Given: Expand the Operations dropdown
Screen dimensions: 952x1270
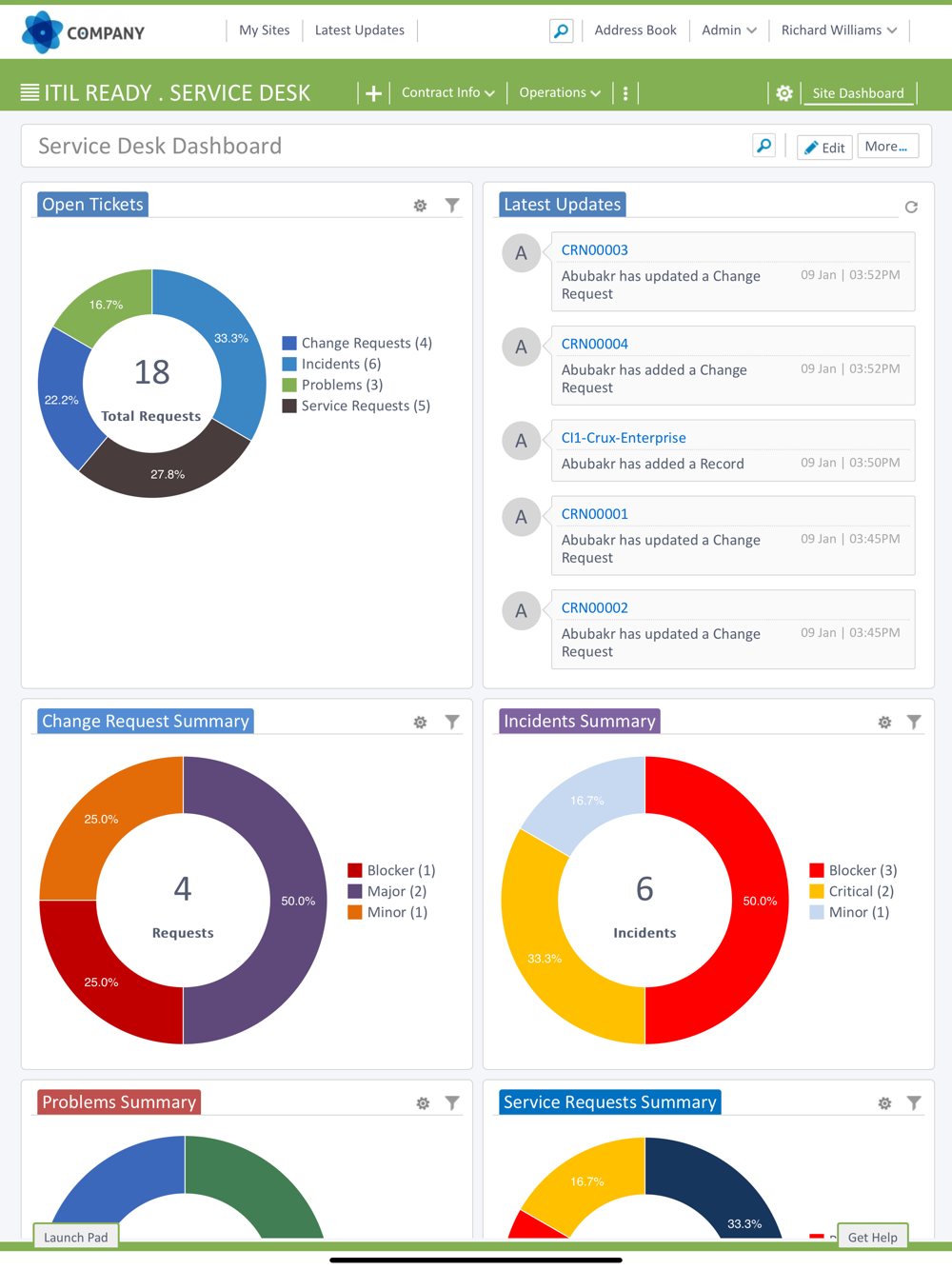Looking at the screenshot, I should coord(560,92).
